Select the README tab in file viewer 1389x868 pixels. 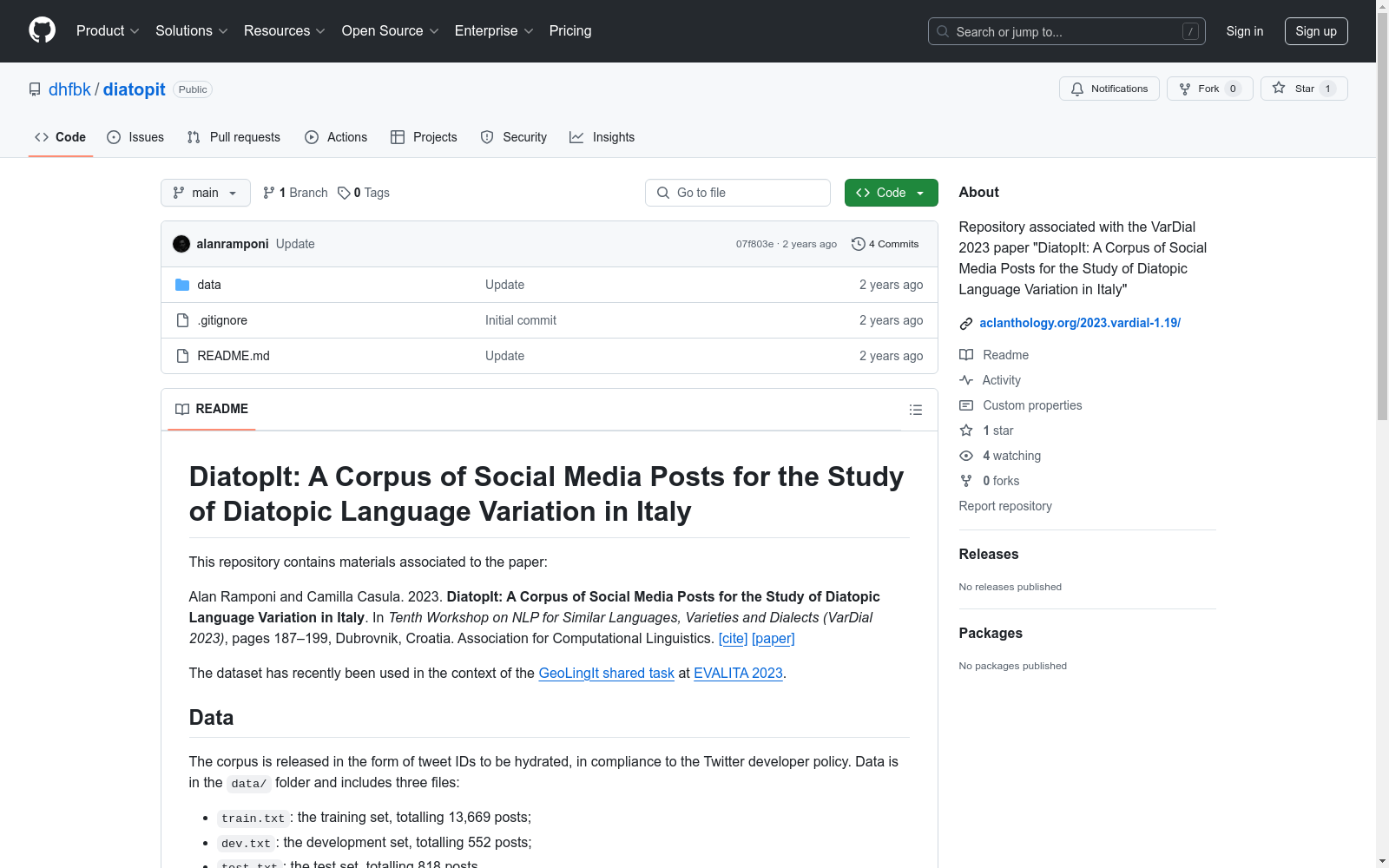pos(212,409)
